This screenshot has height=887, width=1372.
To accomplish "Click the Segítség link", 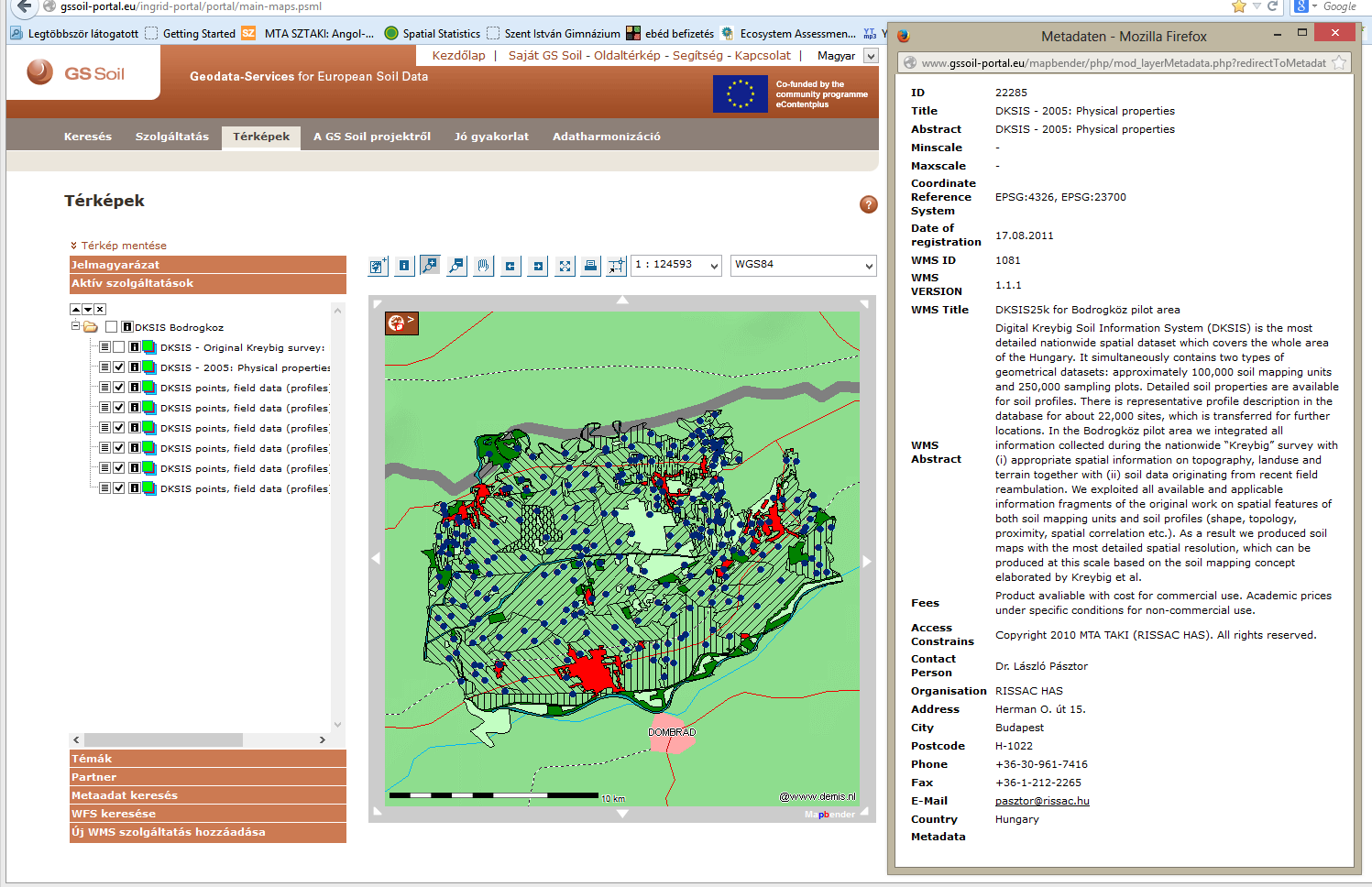I will (x=697, y=56).
